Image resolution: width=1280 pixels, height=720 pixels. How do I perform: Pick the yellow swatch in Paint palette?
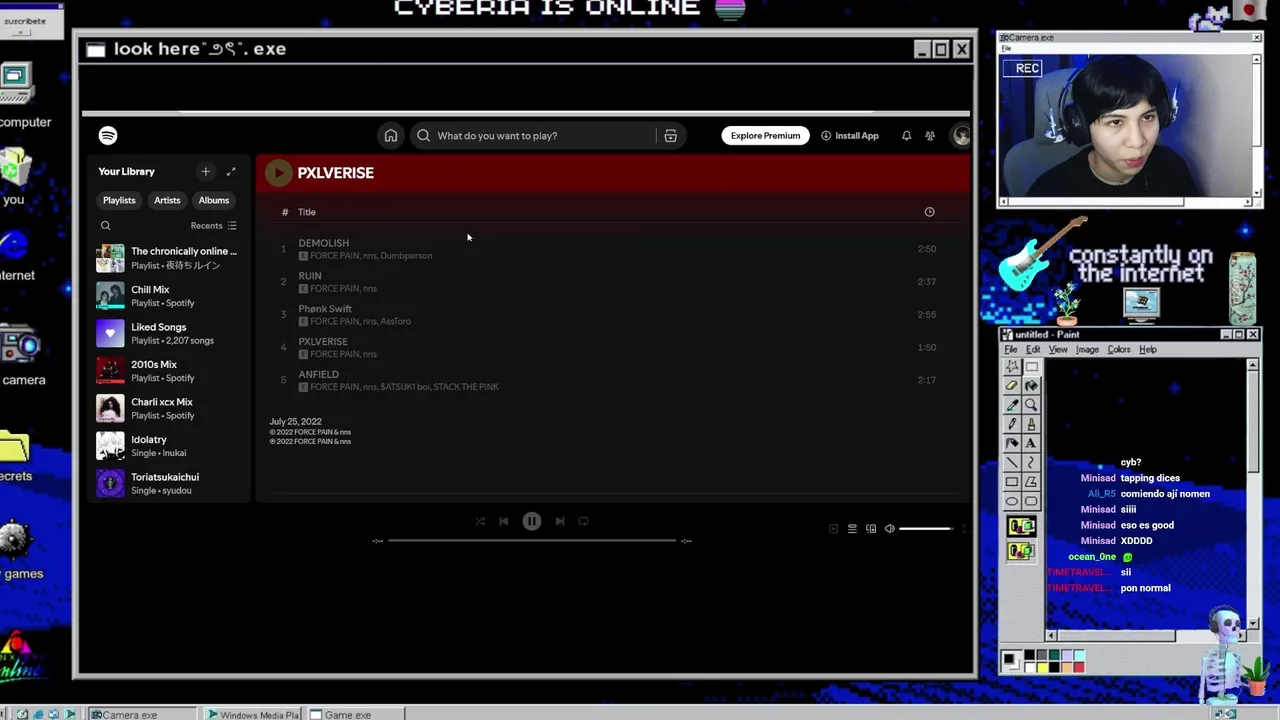pos(1042,667)
